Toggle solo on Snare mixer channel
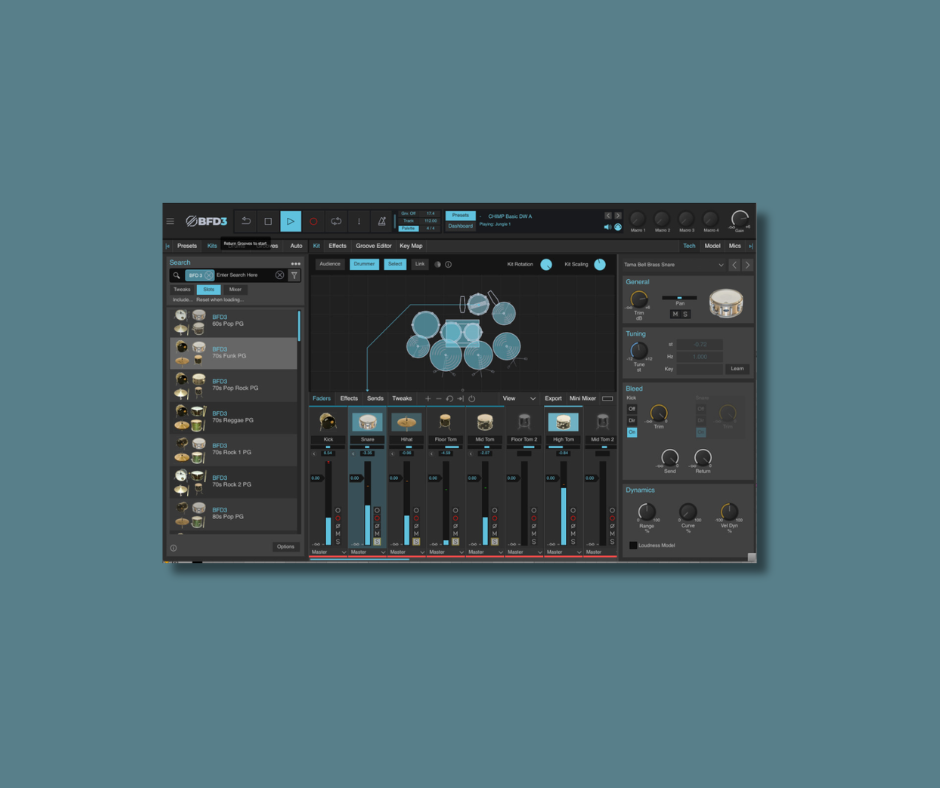This screenshot has height=788, width=940. pos(377,542)
